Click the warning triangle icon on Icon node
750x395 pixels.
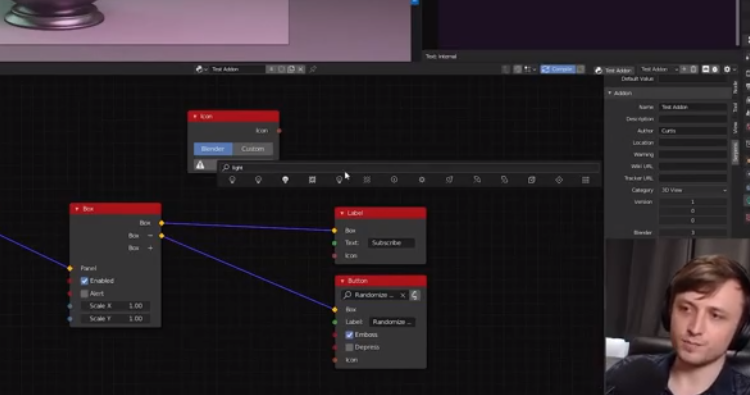tap(200, 165)
